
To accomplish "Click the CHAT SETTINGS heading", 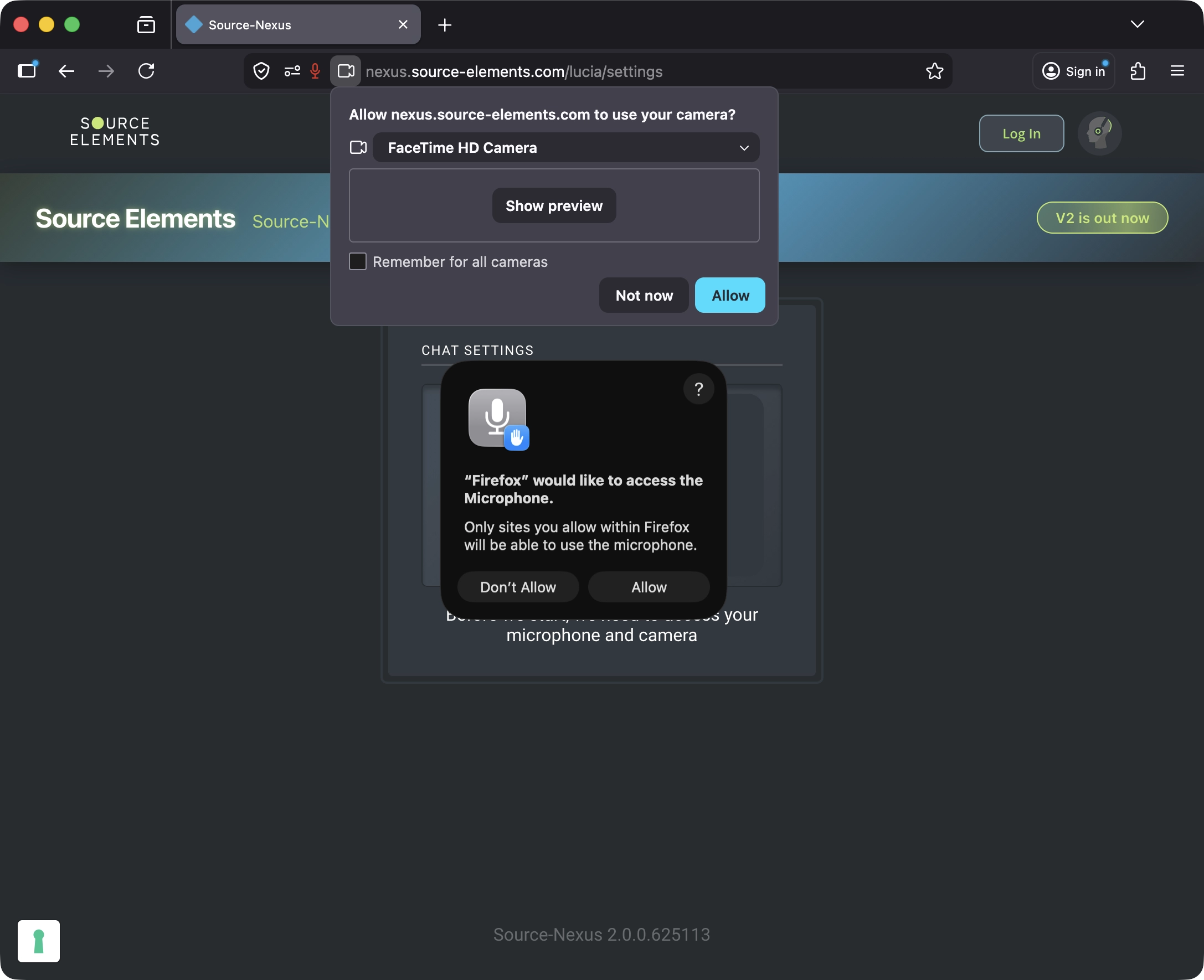I will [x=477, y=350].
